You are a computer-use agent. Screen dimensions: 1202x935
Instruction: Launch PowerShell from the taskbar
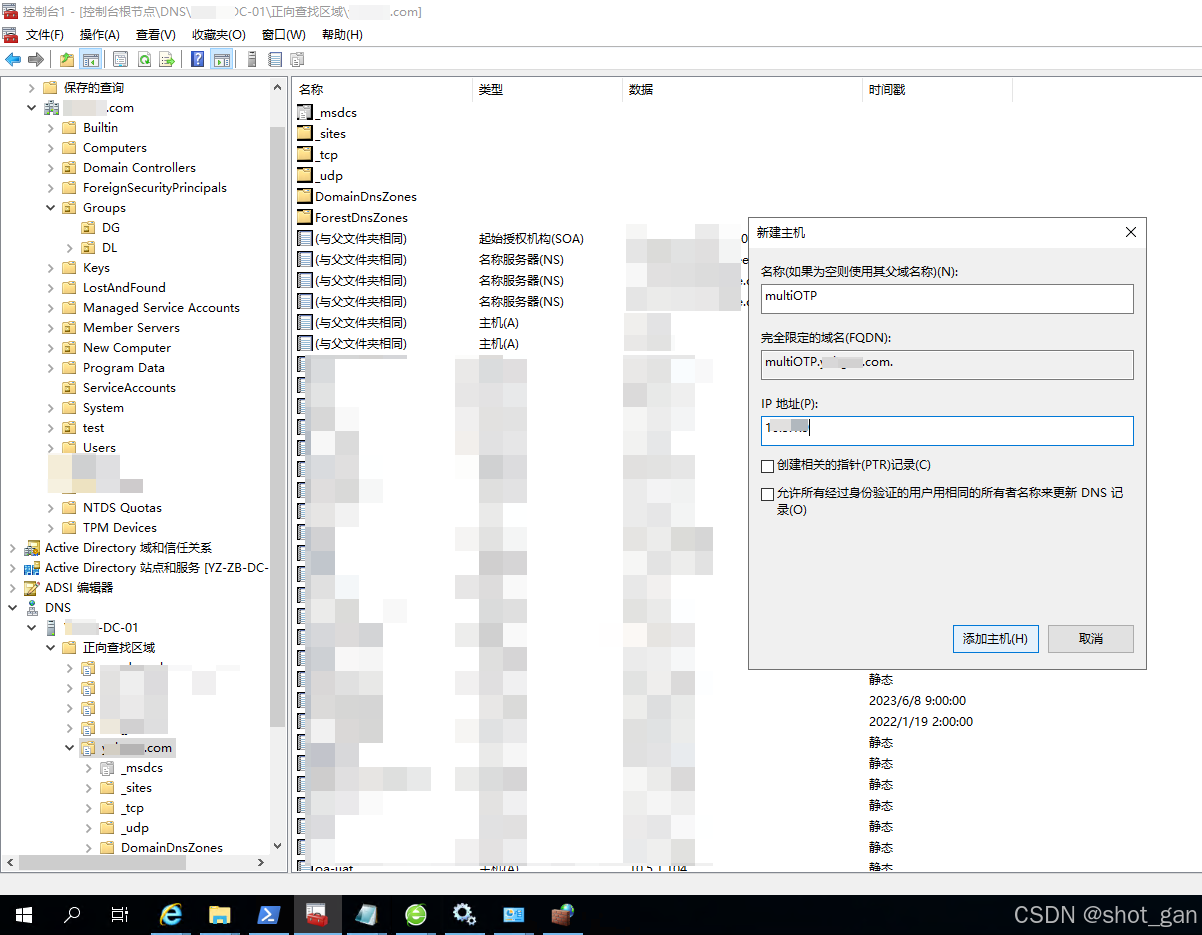[268, 915]
